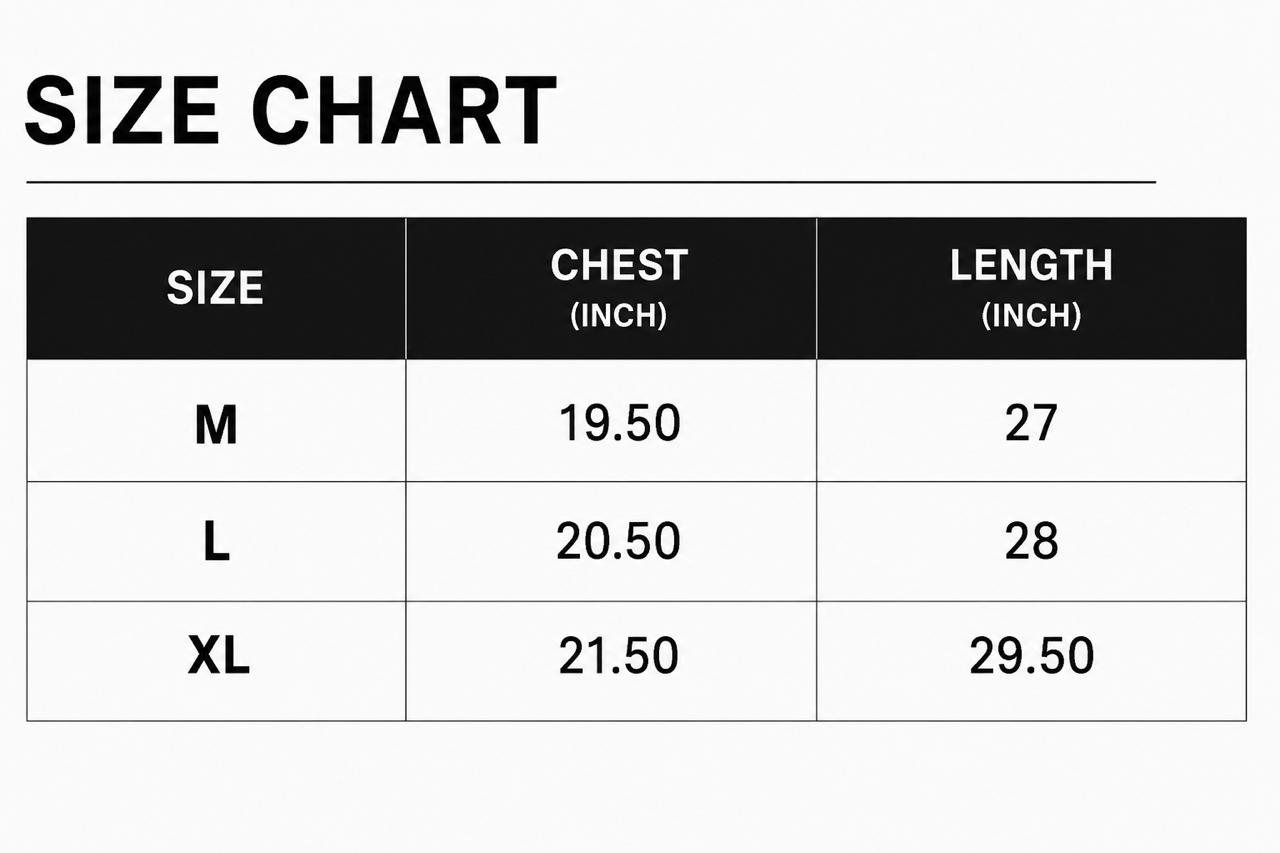Viewport: 1280px width, 853px height.
Task: Select the length value 27
Action: click(x=1031, y=424)
